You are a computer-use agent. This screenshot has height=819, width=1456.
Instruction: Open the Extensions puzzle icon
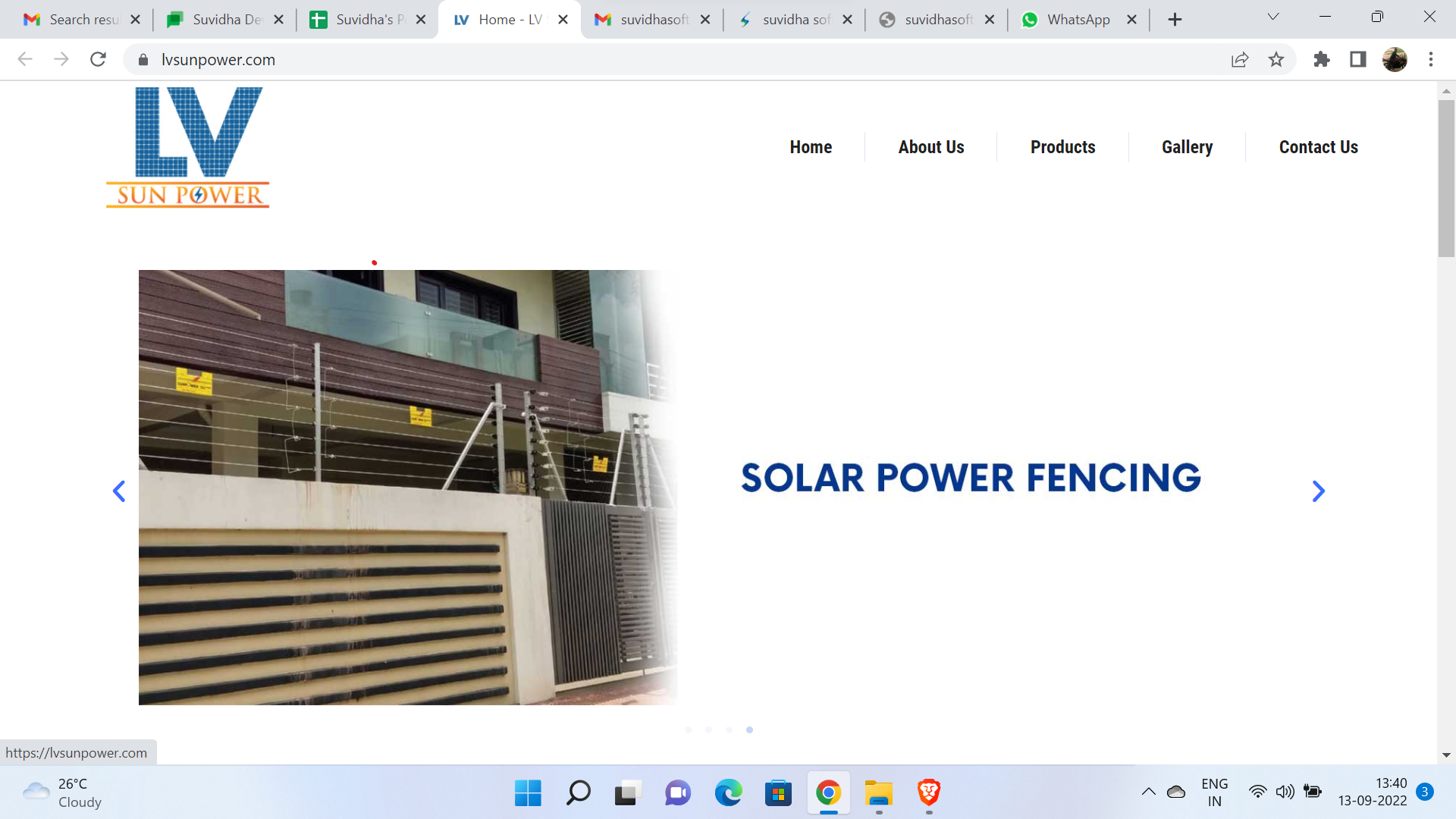coord(1322,59)
